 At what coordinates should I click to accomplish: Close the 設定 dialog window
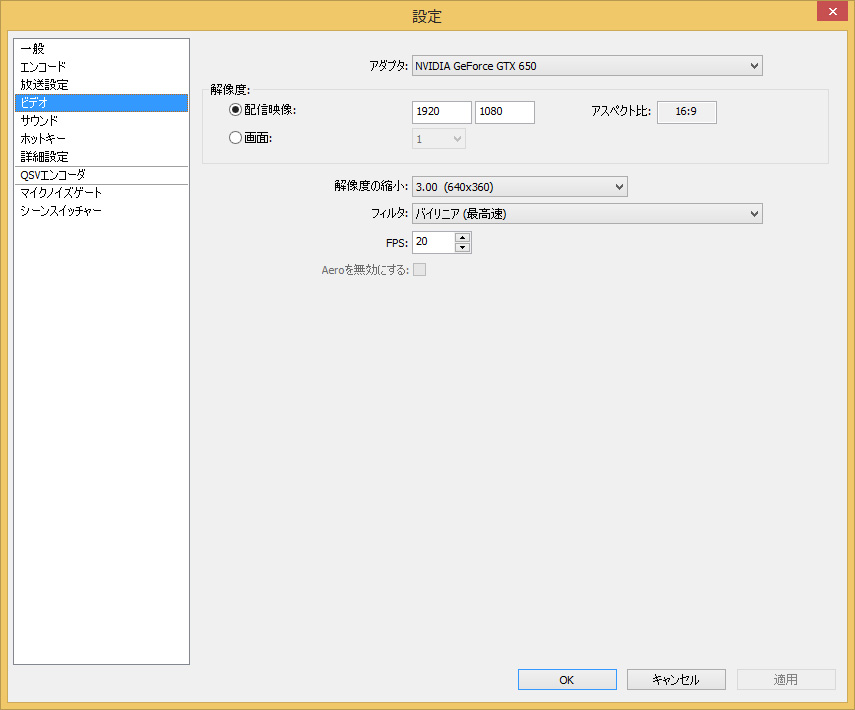pos(832,11)
